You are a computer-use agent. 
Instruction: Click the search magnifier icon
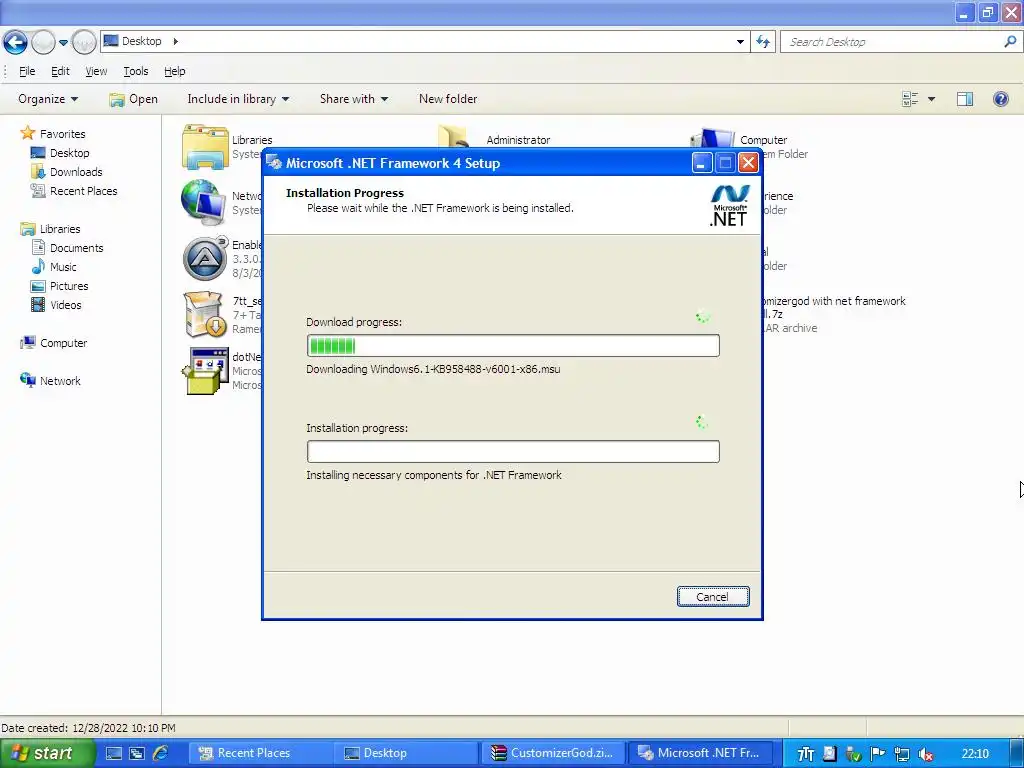1010,42
